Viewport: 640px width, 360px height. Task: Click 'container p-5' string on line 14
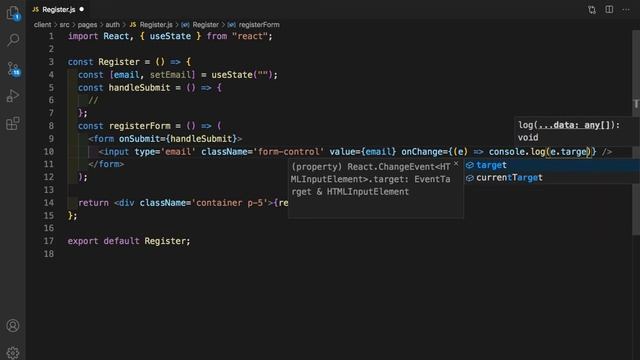point(229,203)
